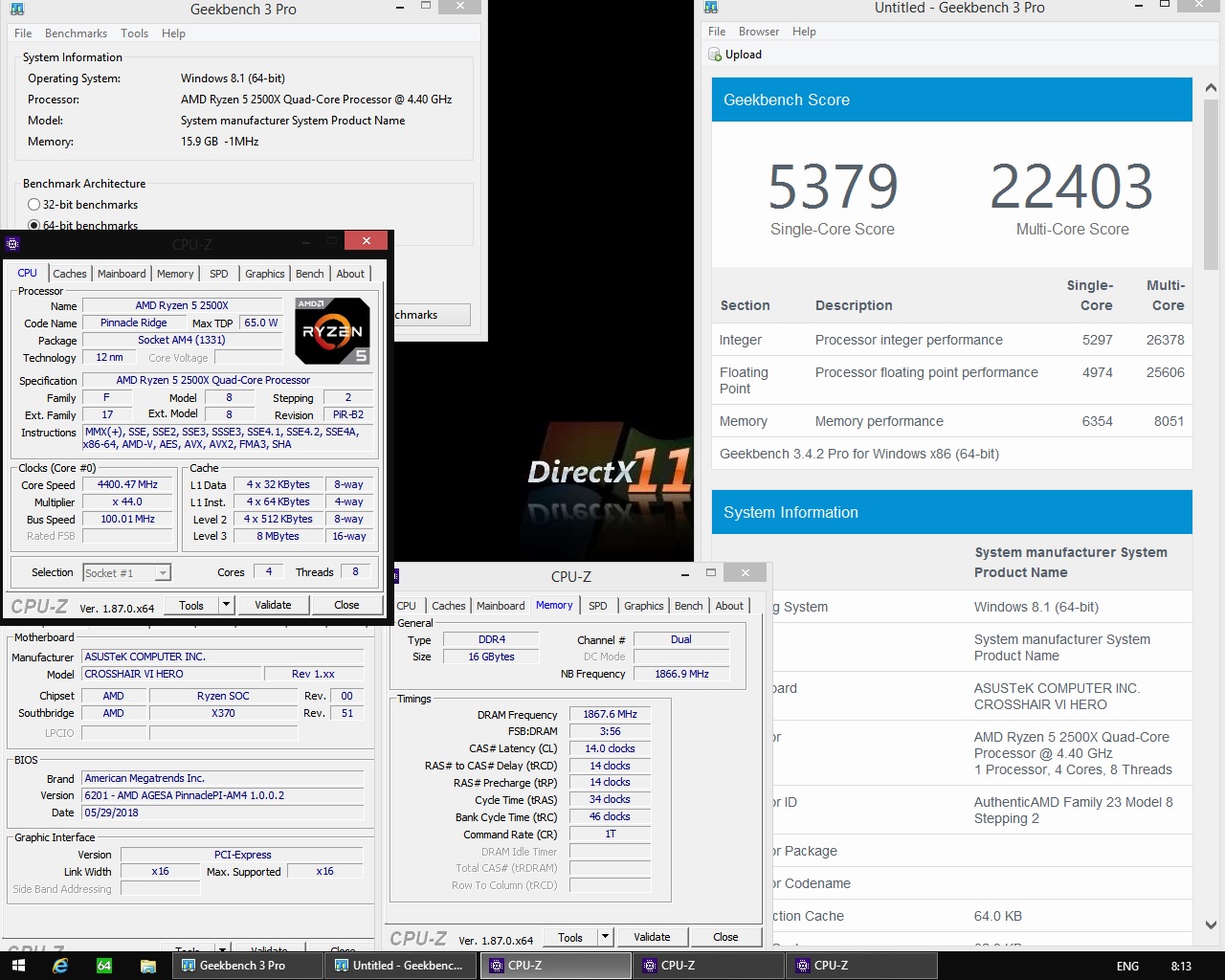Viewport: 1225px width, 980px height.
Task: Click the Untitled Geekbench window title icon
Action: [711, 8]
